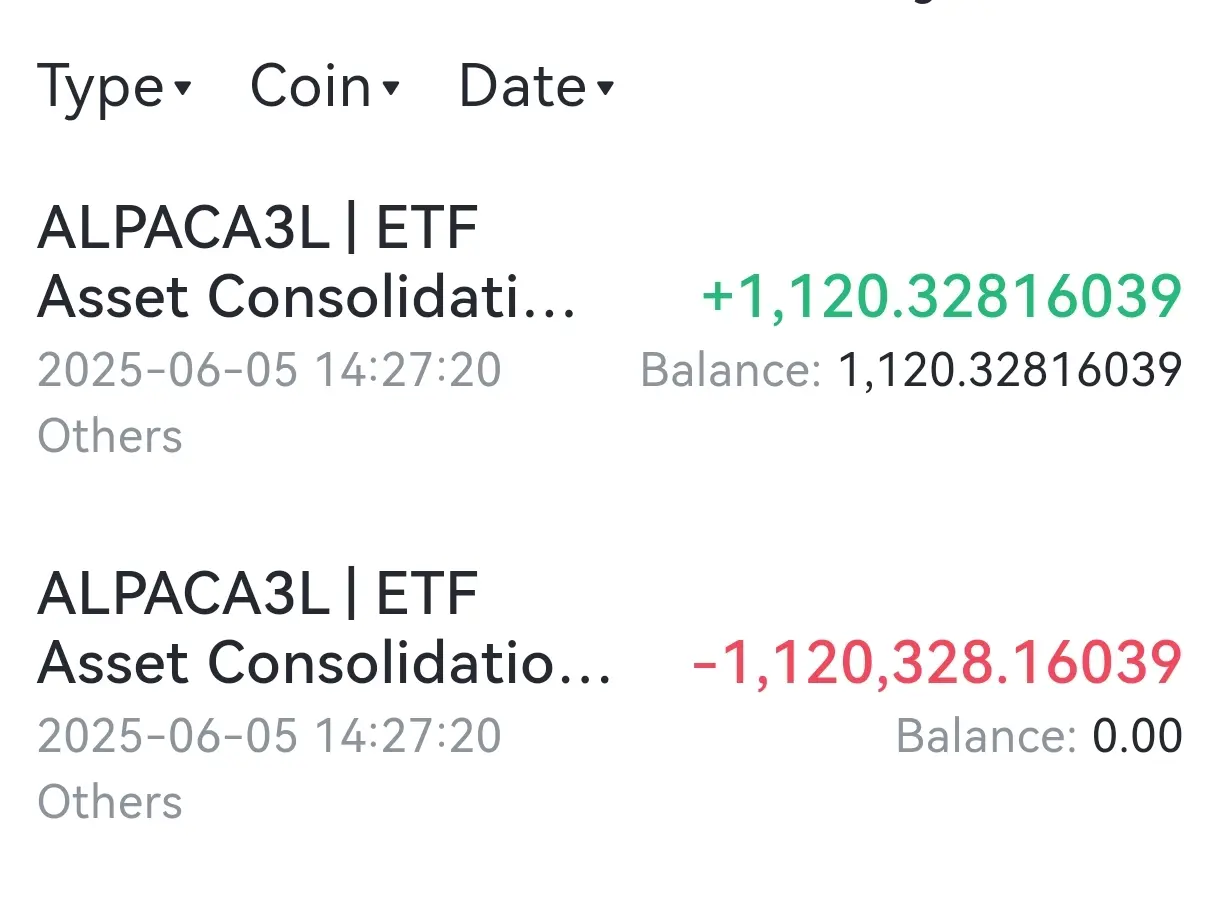This screenshot has width=1220, height=907.
Task: Click the red -1,120,328.16039 amount
Action: click(936, 663)
